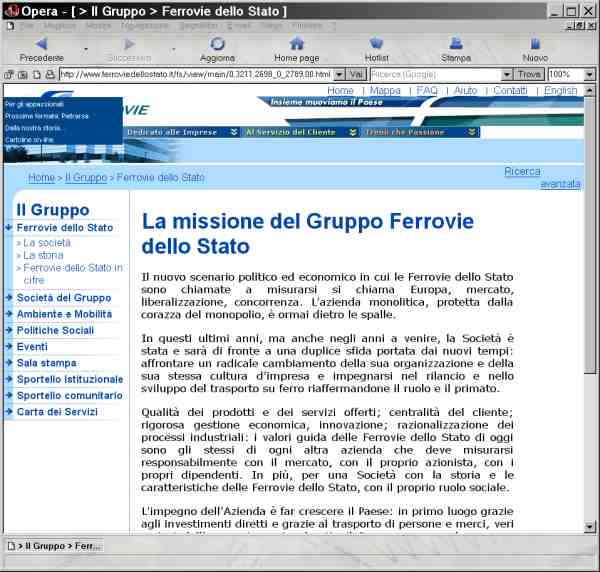Click the arrow icon beside Carta dei Servizi
This screenshot has height=572, width=600.
(x=9, y=411)
